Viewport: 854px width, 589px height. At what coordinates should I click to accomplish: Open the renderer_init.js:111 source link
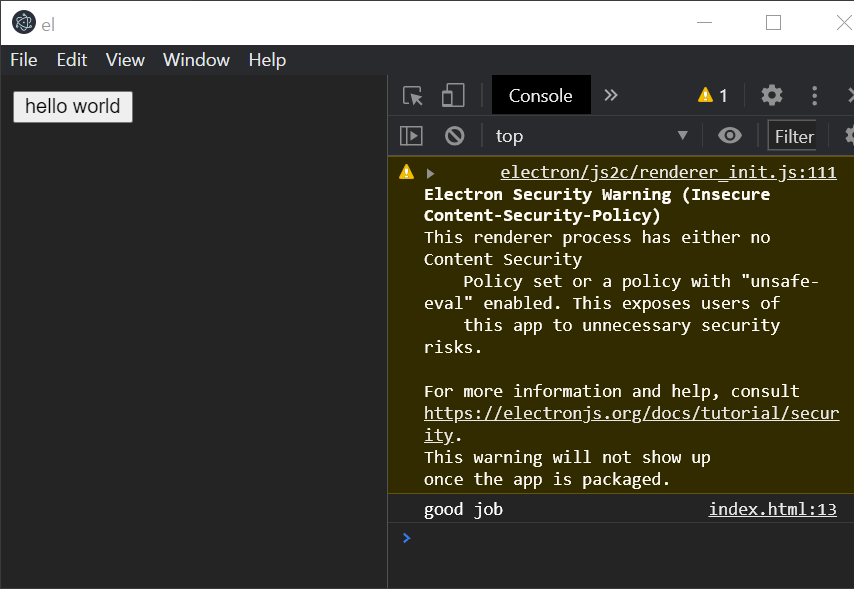coord(668,172)
